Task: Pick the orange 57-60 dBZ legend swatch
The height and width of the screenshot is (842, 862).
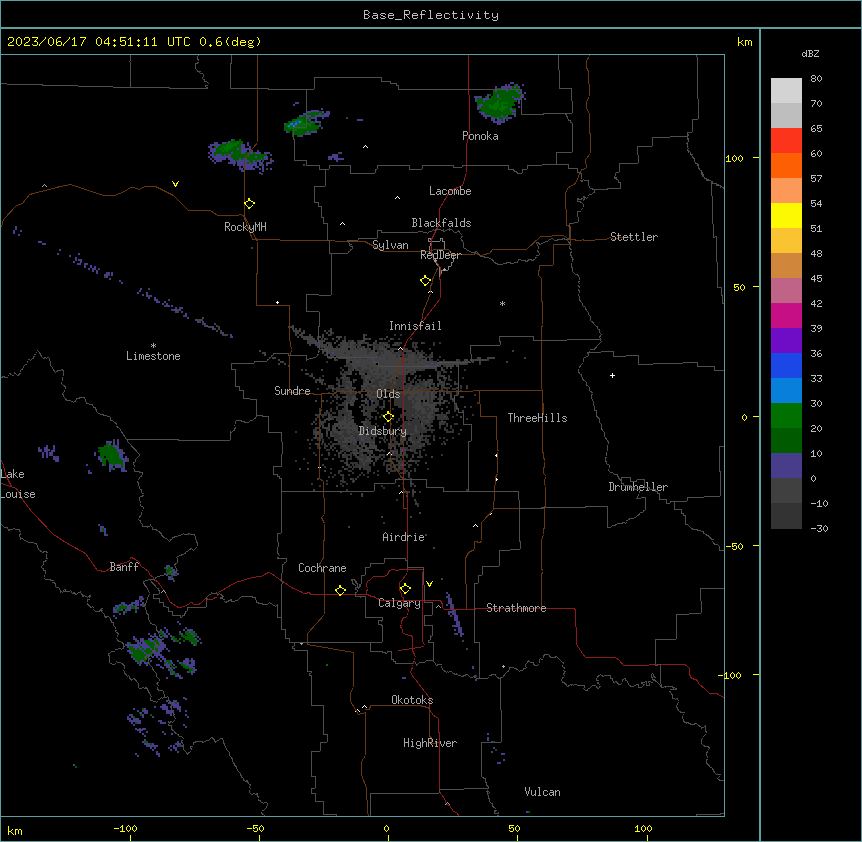Action: [x=786, y=165]
